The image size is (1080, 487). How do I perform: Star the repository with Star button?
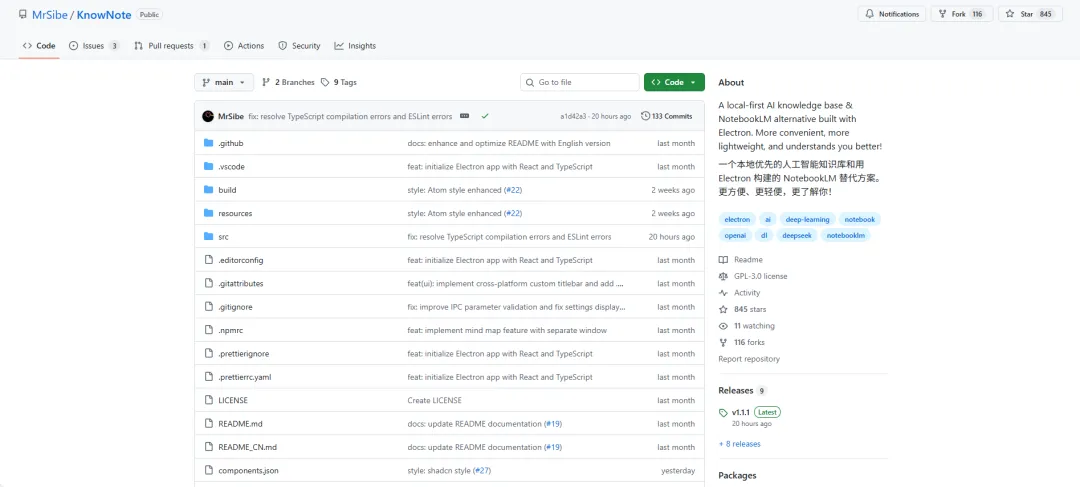1030,14
